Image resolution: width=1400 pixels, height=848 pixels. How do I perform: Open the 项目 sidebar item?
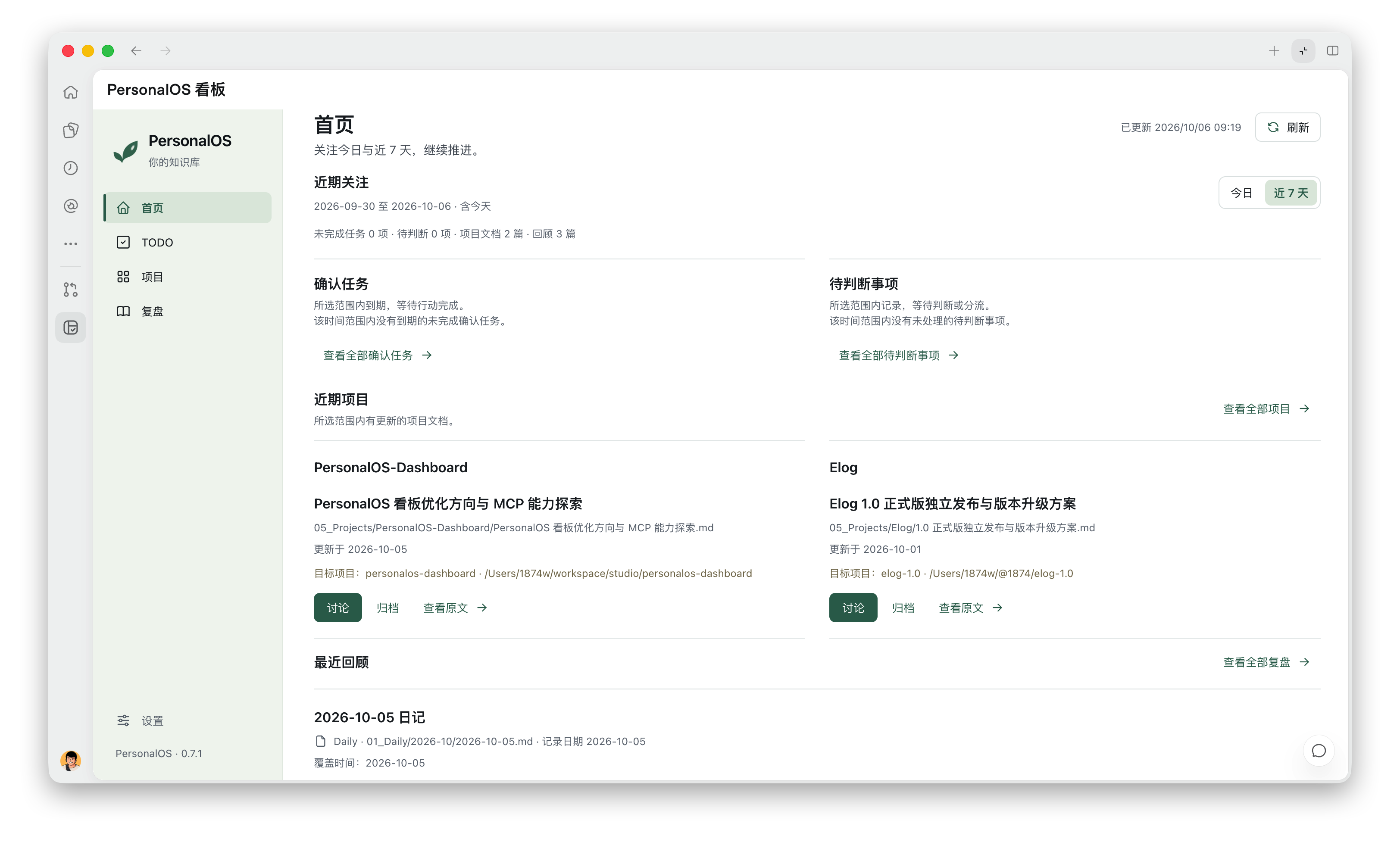click(187, 277)
